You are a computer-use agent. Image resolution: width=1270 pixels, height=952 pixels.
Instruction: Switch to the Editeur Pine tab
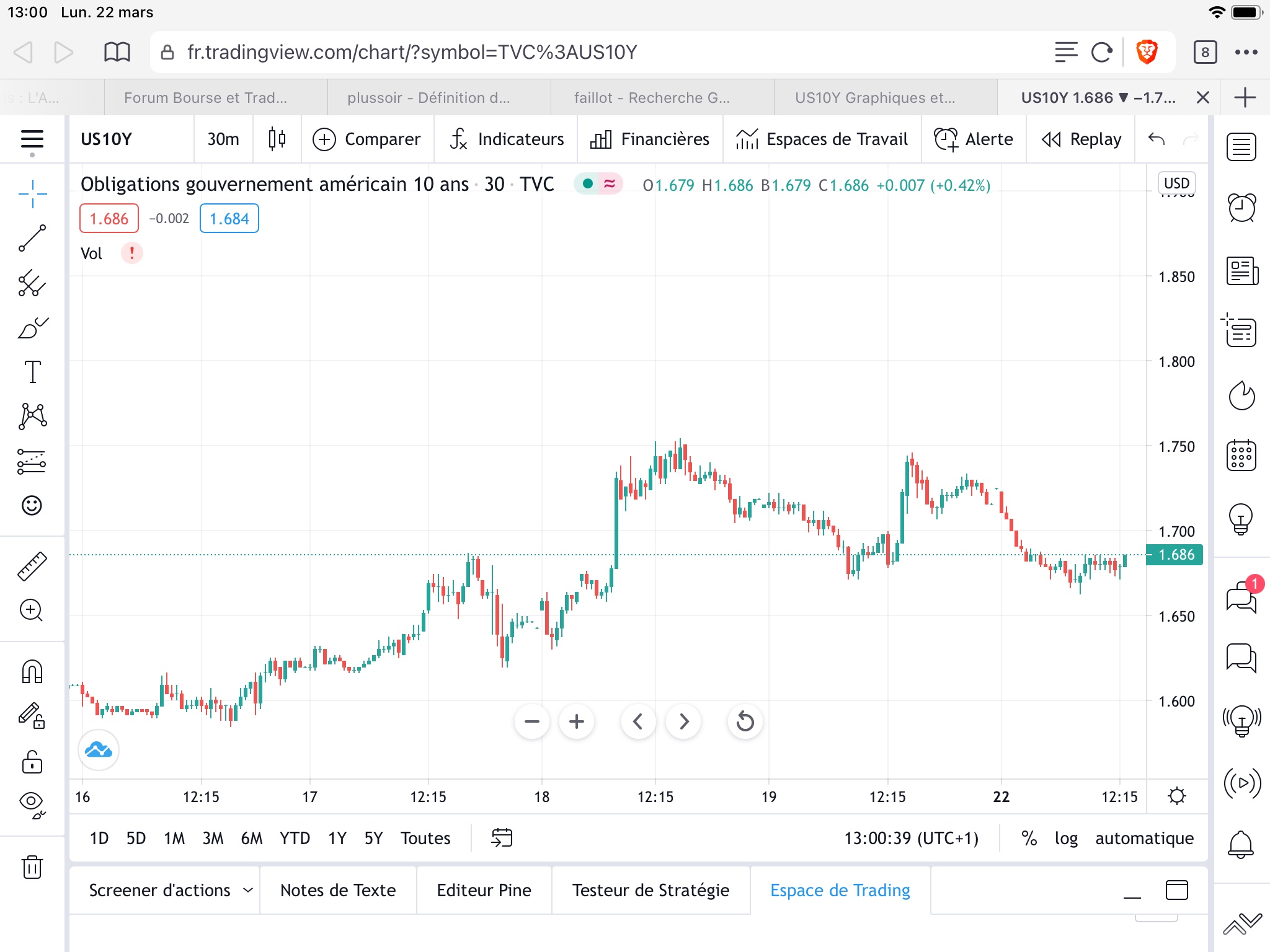484,890
